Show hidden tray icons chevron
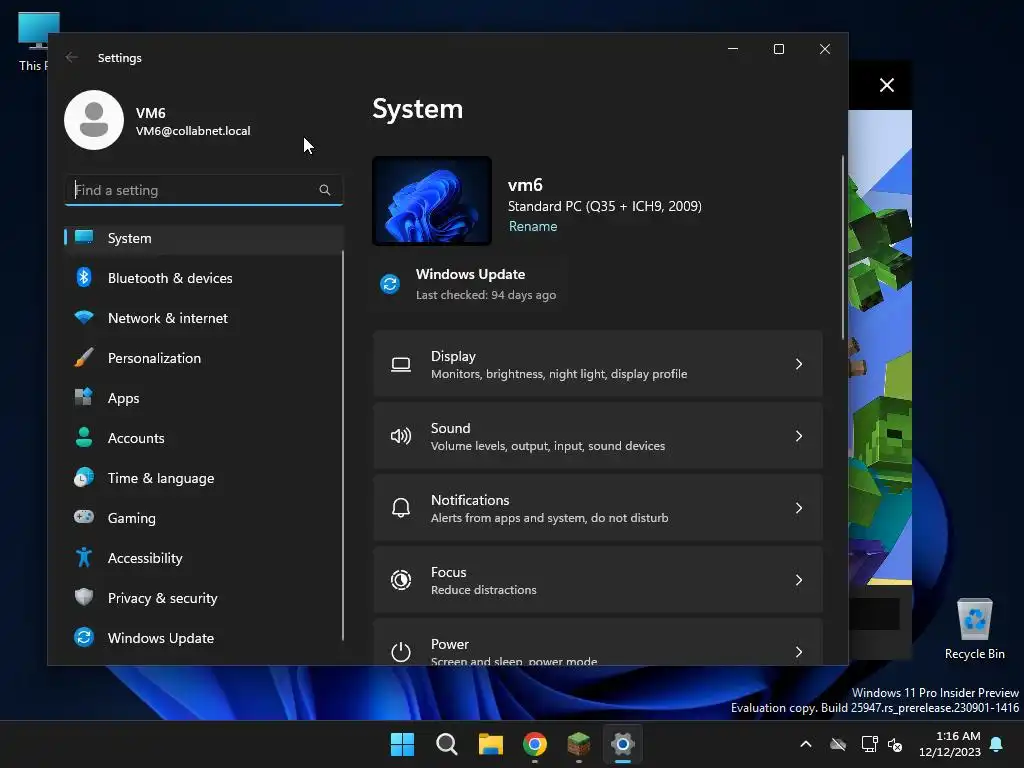 (x=806, y=744)
